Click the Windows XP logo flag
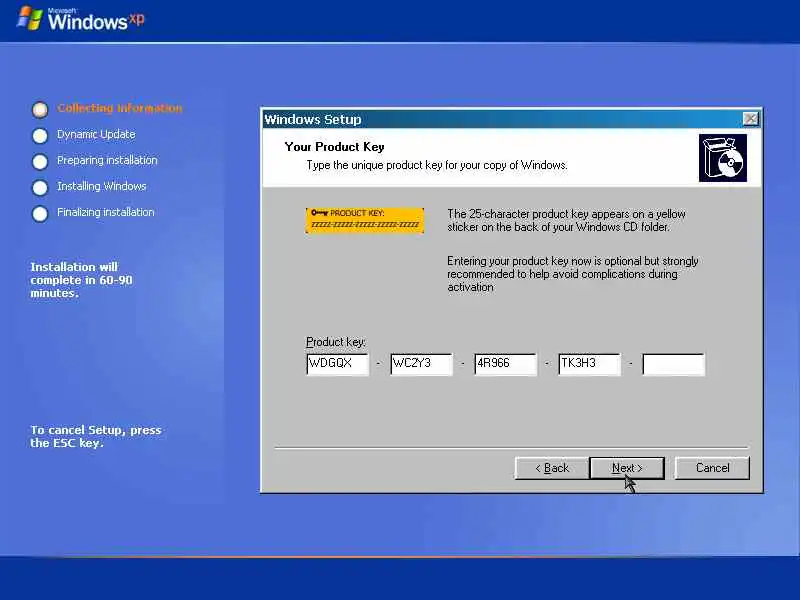This screenshot has height=600, width=800. [x=30, y=18]
